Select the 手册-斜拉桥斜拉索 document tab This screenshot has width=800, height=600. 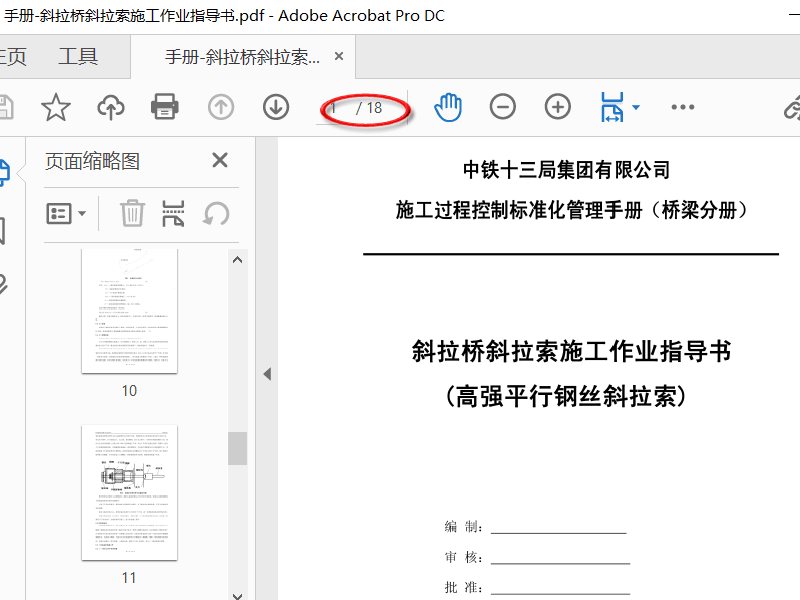point(242,57)
